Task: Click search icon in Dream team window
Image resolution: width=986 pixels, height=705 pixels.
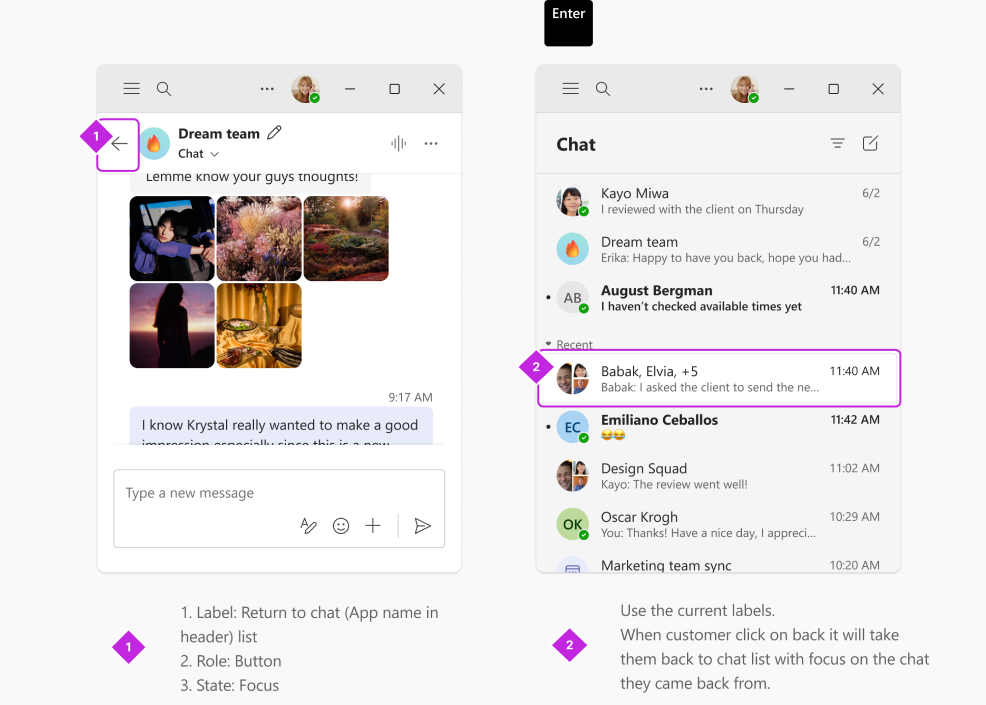Action: point(164,89)
